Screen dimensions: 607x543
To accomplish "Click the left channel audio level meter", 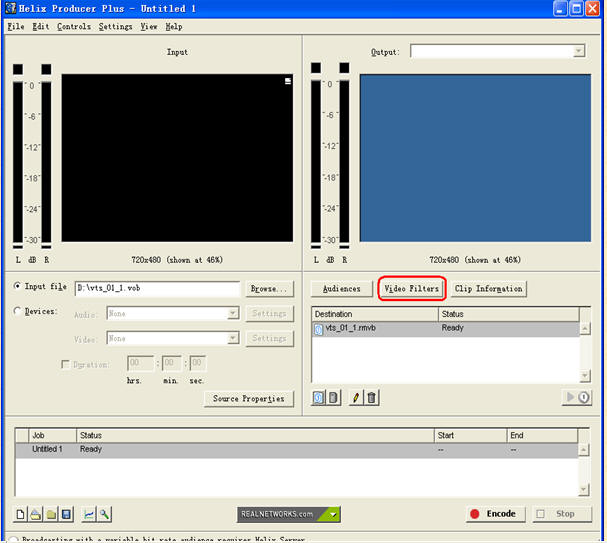I will pos(18,160).
